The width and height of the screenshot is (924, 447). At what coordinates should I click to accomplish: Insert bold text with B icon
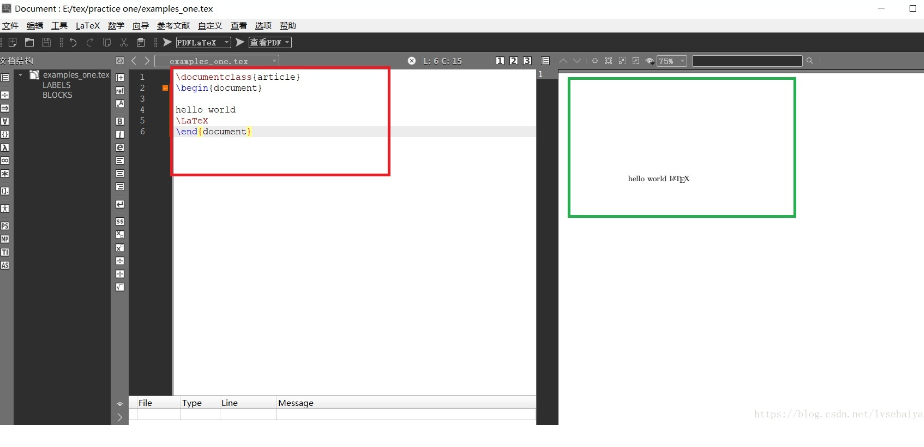(120, 121)
